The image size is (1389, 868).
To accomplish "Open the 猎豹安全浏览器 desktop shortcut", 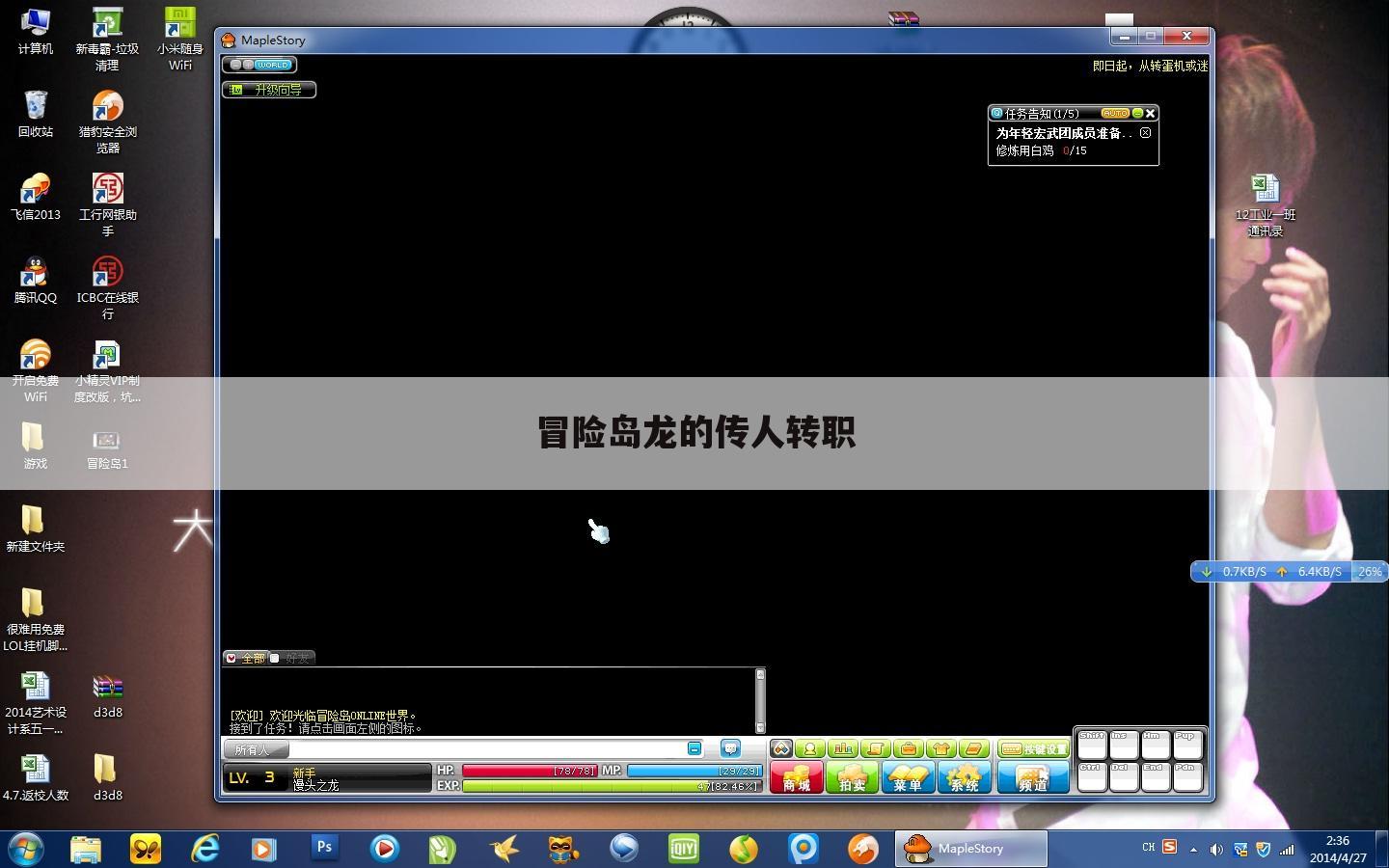I will (x=107, y=122).
